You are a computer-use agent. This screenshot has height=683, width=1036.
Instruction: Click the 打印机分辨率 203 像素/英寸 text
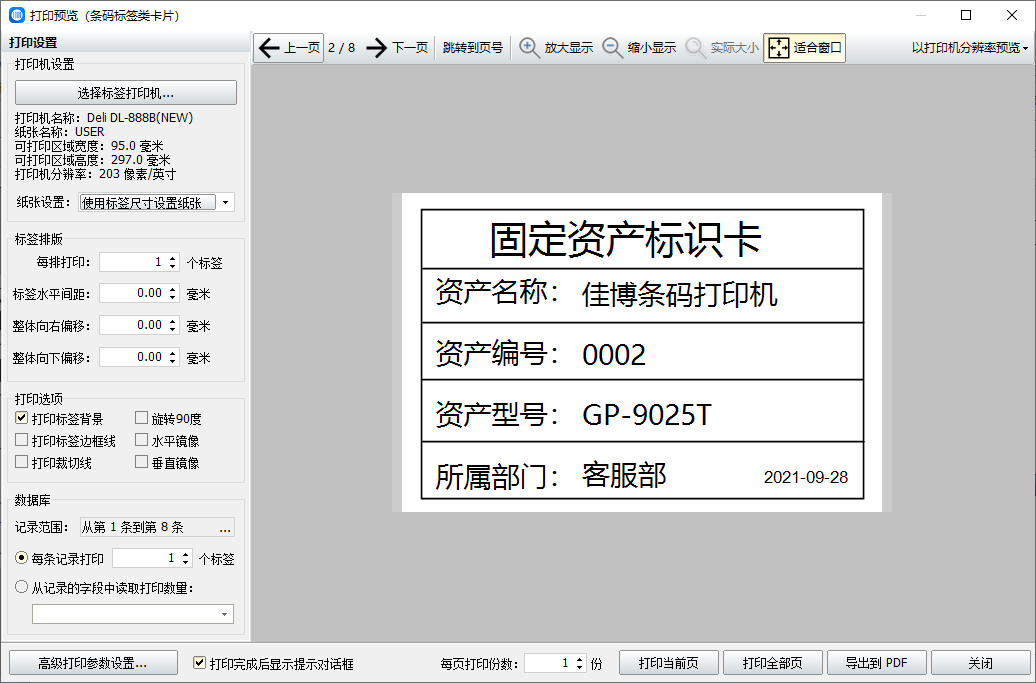pos(95,174)
